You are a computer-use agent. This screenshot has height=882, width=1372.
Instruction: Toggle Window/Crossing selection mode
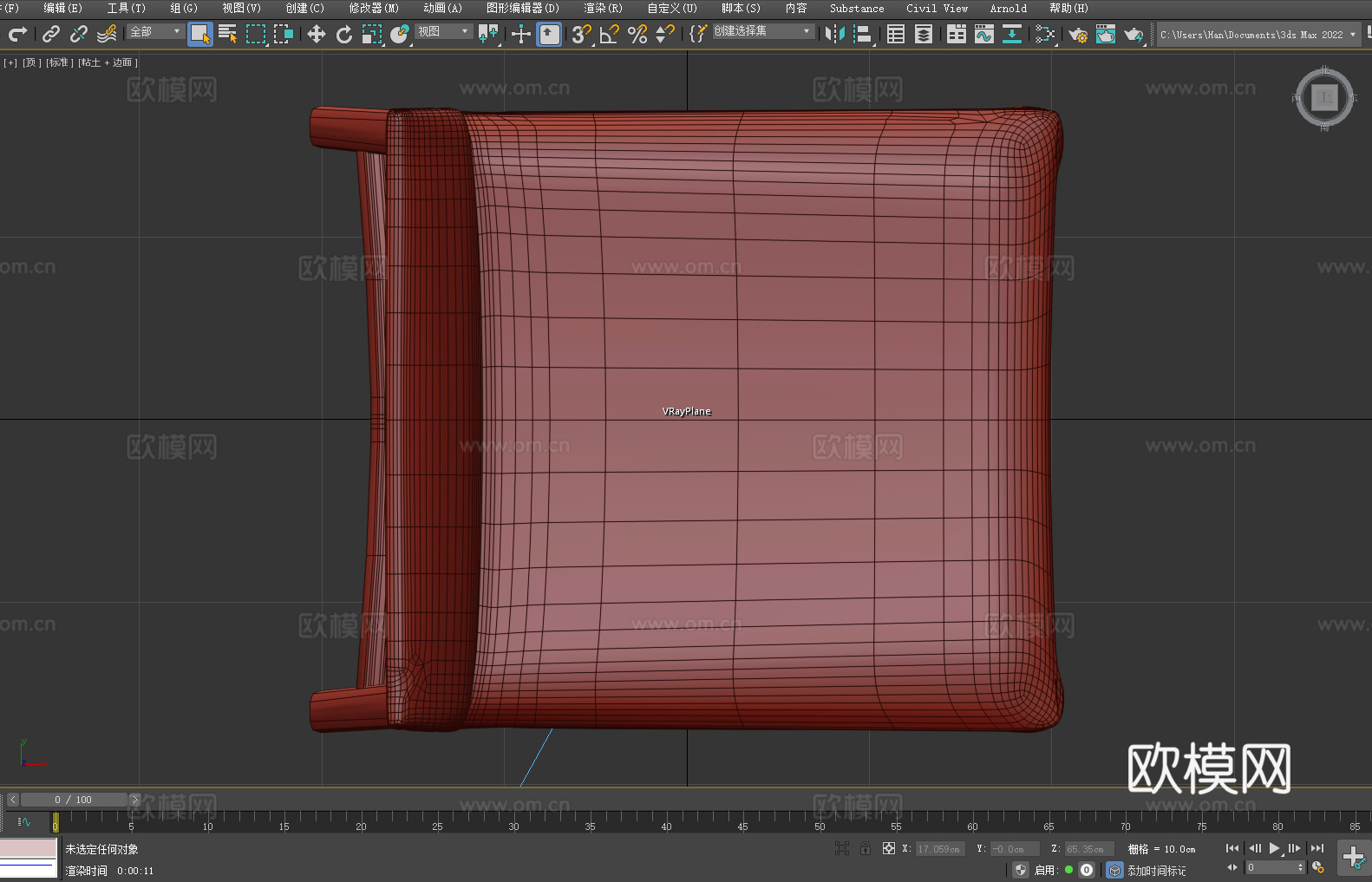point(284,34)
